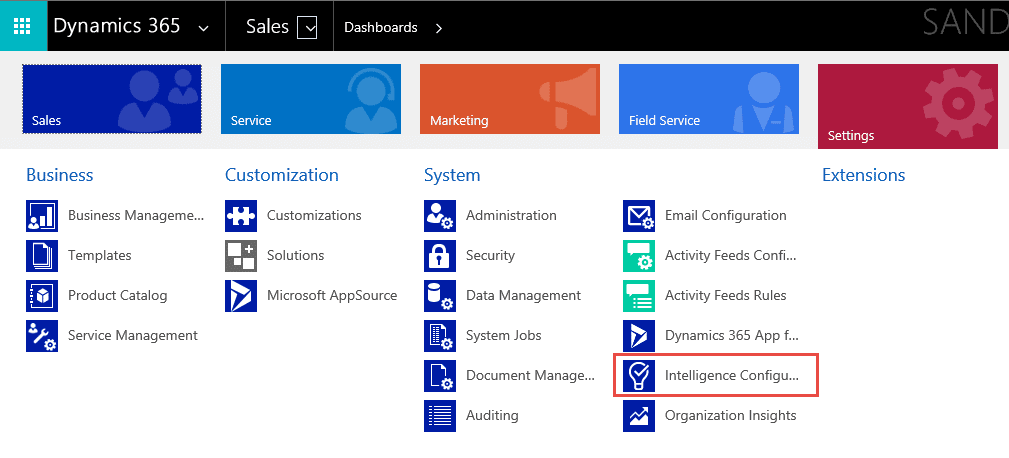Click the Customizations puzzle icon
Viewport: 1009px width, 458px height.
[241, 215]
